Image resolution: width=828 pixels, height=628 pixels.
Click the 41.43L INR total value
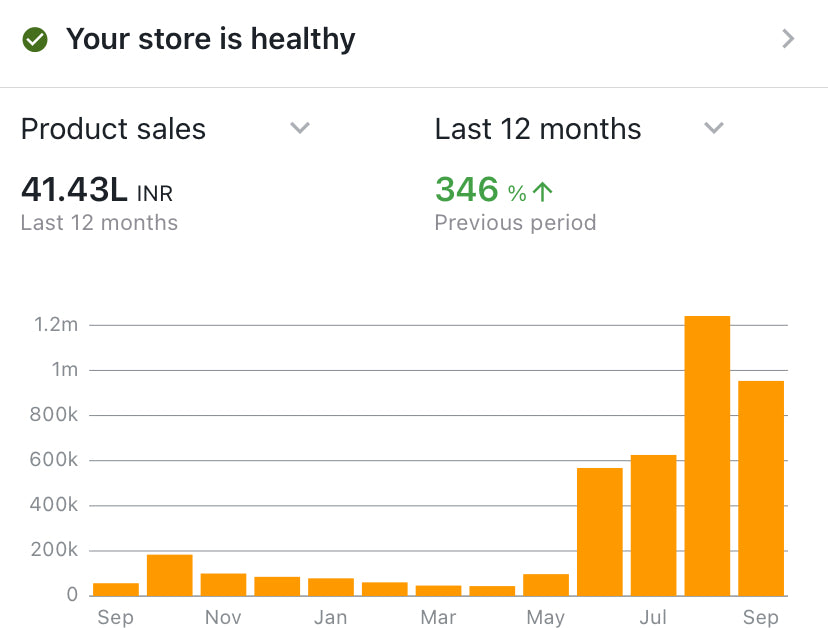(x=96, y=190)
